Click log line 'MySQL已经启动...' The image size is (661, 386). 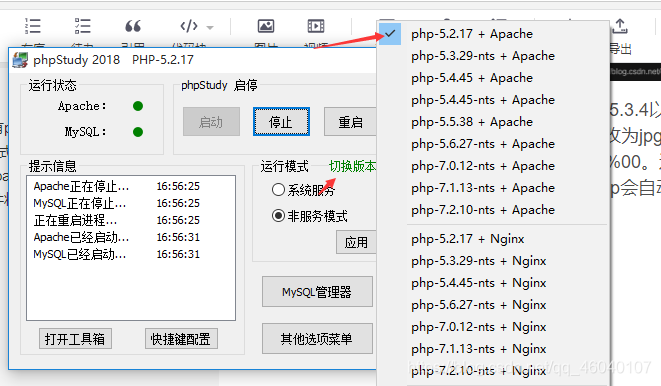click(117, 254)
